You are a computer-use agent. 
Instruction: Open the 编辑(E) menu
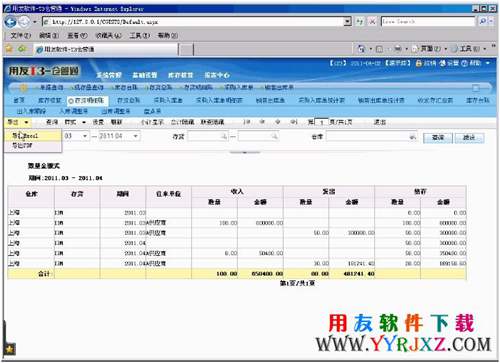pyautogui.click(x=49, y=35)
